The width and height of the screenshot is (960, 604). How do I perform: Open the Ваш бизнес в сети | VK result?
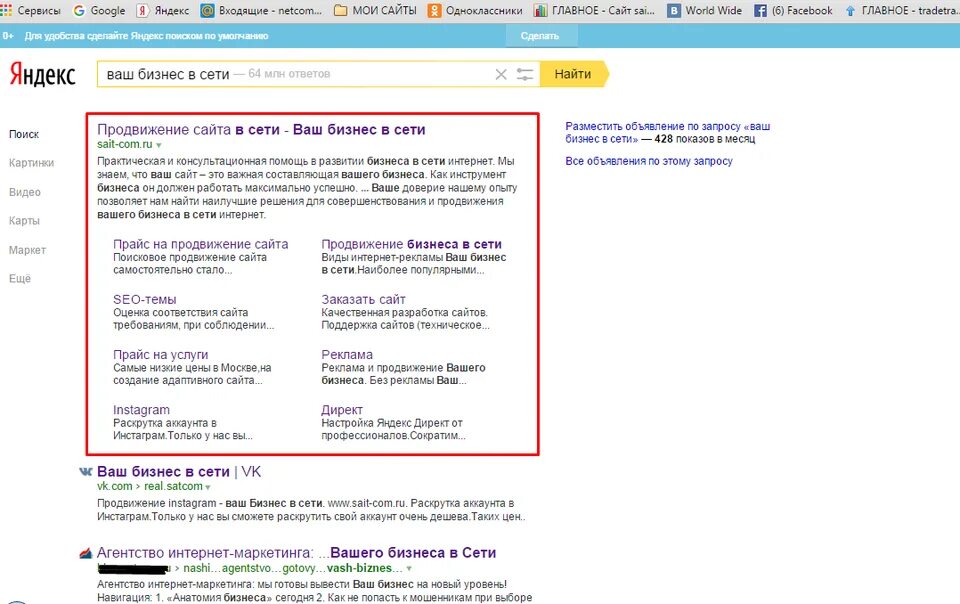coord(179,472)
